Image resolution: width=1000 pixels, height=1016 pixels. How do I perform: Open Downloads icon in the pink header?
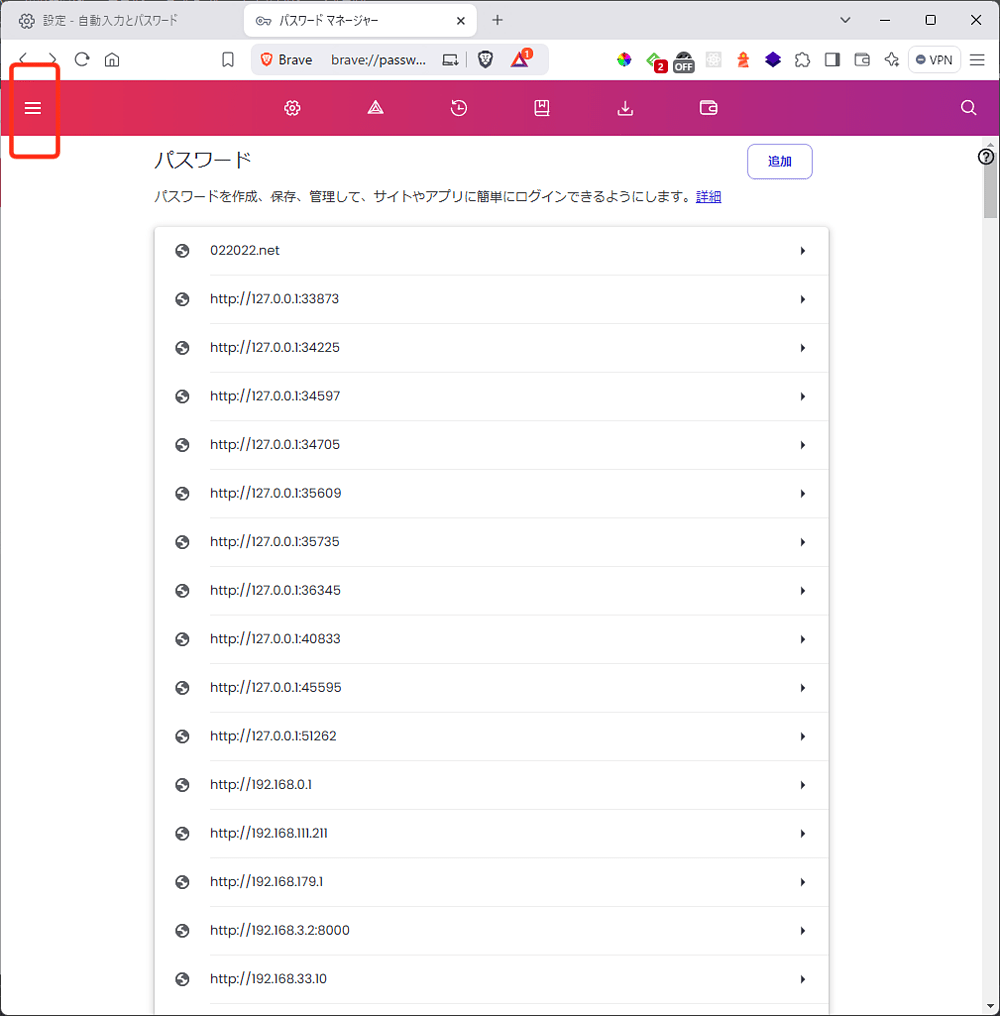click(x=625, y=108)
